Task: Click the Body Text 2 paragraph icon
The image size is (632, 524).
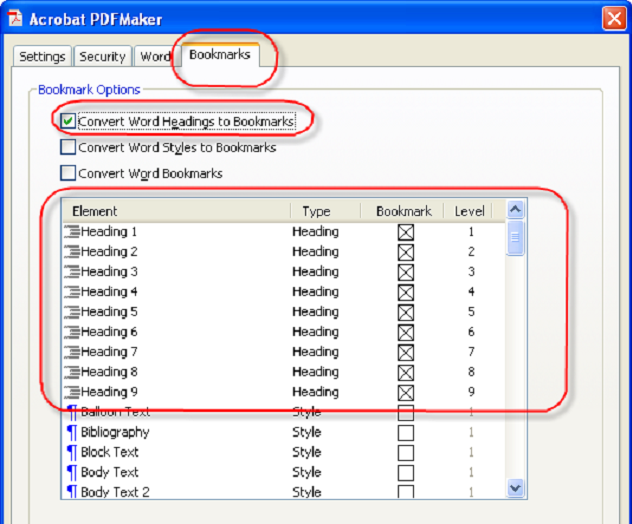Action: coord(72,492)
